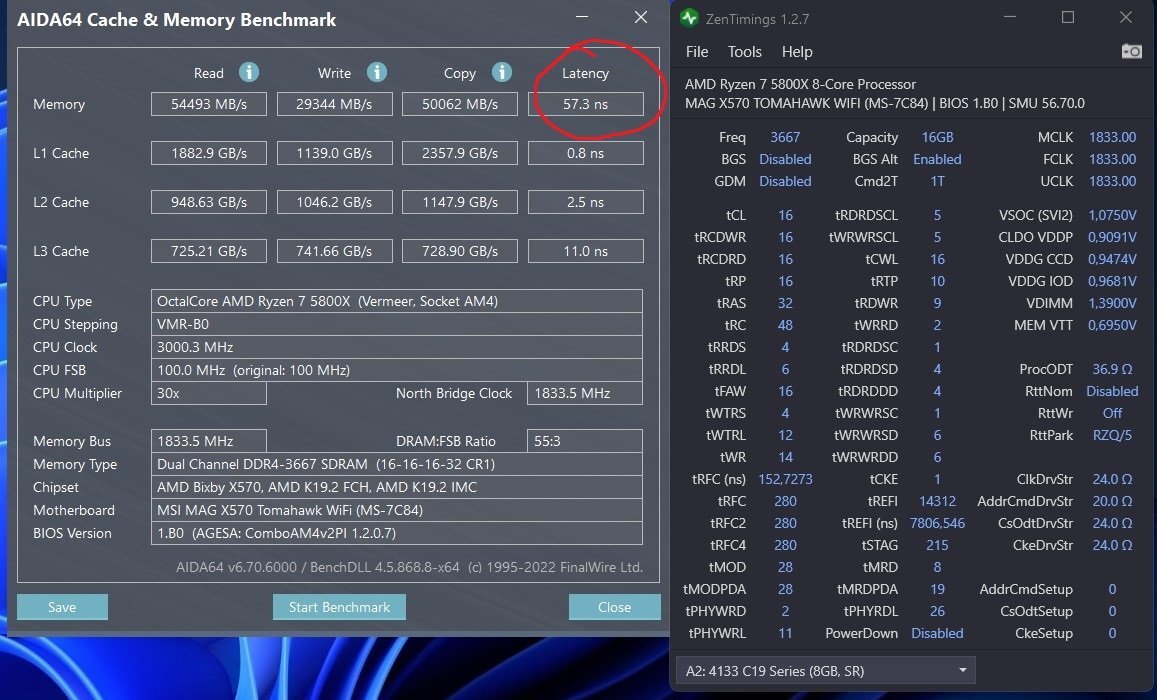Click the AIDA64 version text at dialog bottom
Image resolution: width=1157 pixels, height=700 pixels.
[409, 567]
